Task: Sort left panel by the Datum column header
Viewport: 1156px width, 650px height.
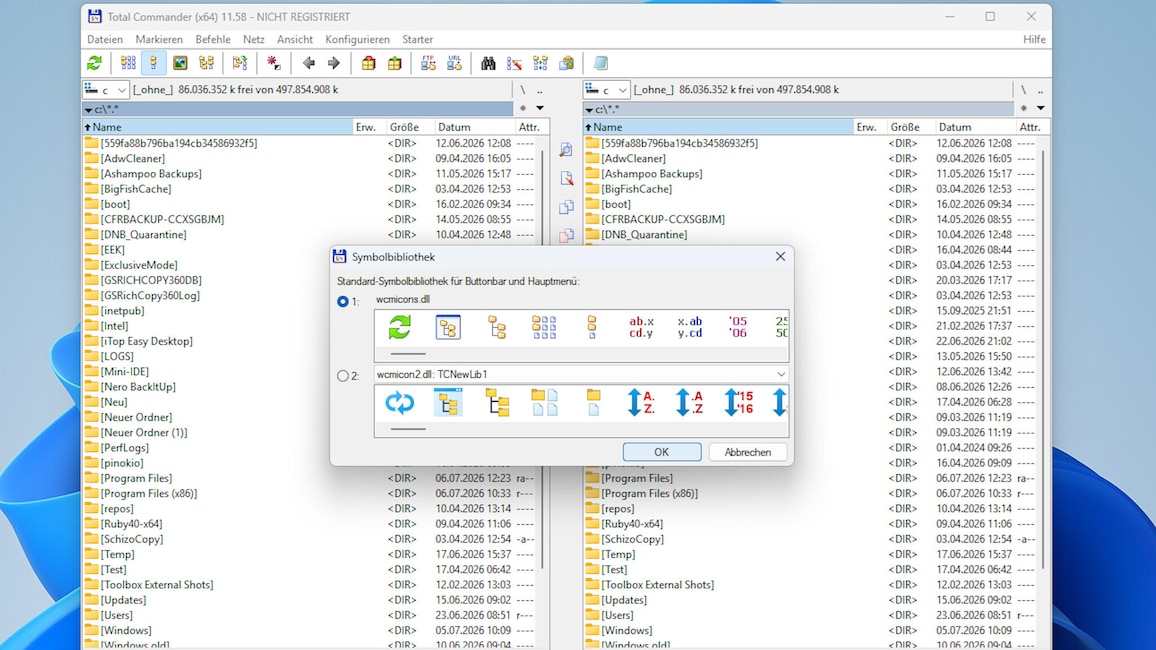Action: point(473,127)
